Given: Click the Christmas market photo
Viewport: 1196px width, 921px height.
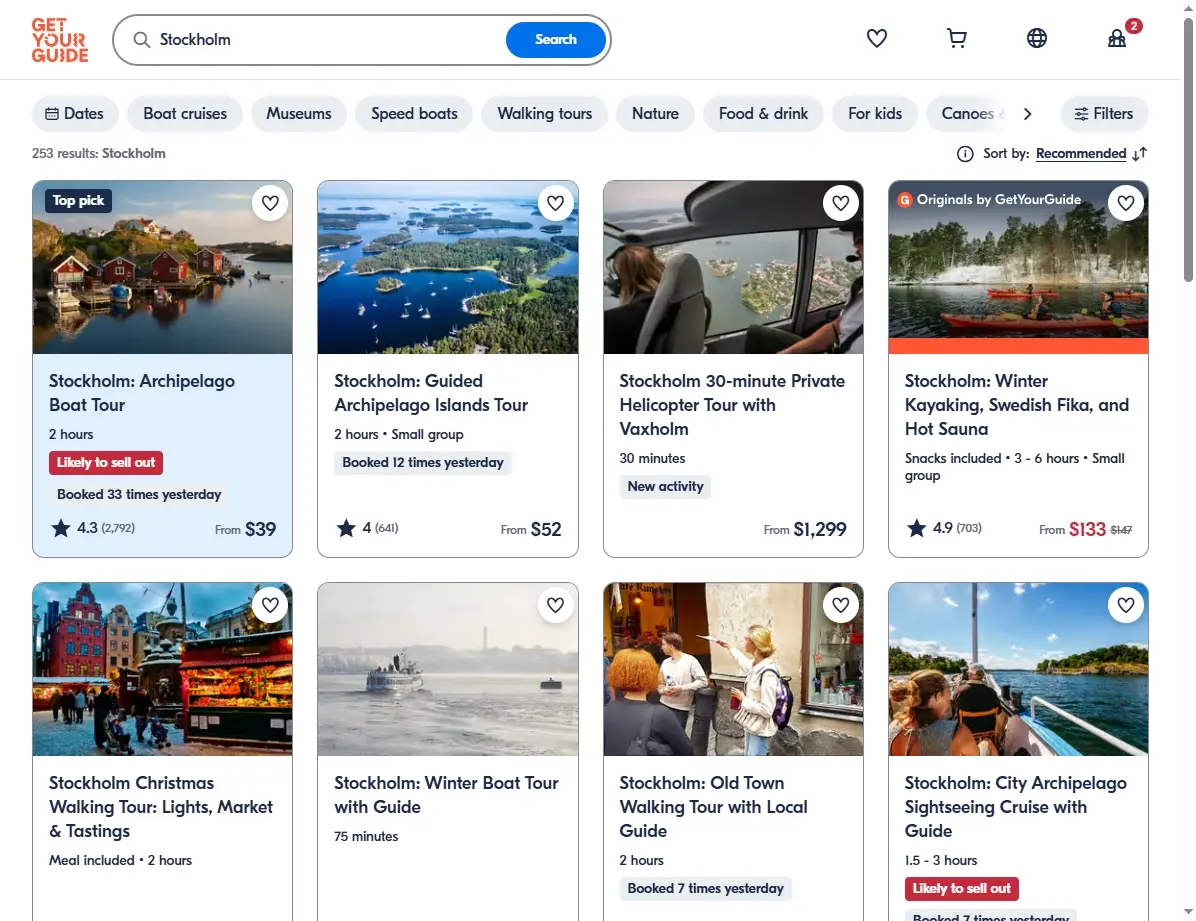Looking at the screenshot, I should (162, 669).
